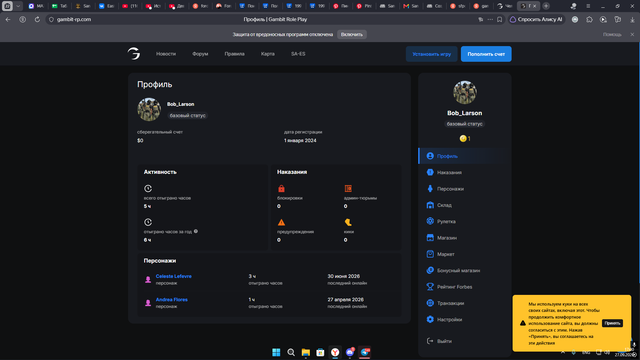This screenshot has width=640, height=360.
Task: Click Включить on the protection banner
Action: click(x=352, y=34)
